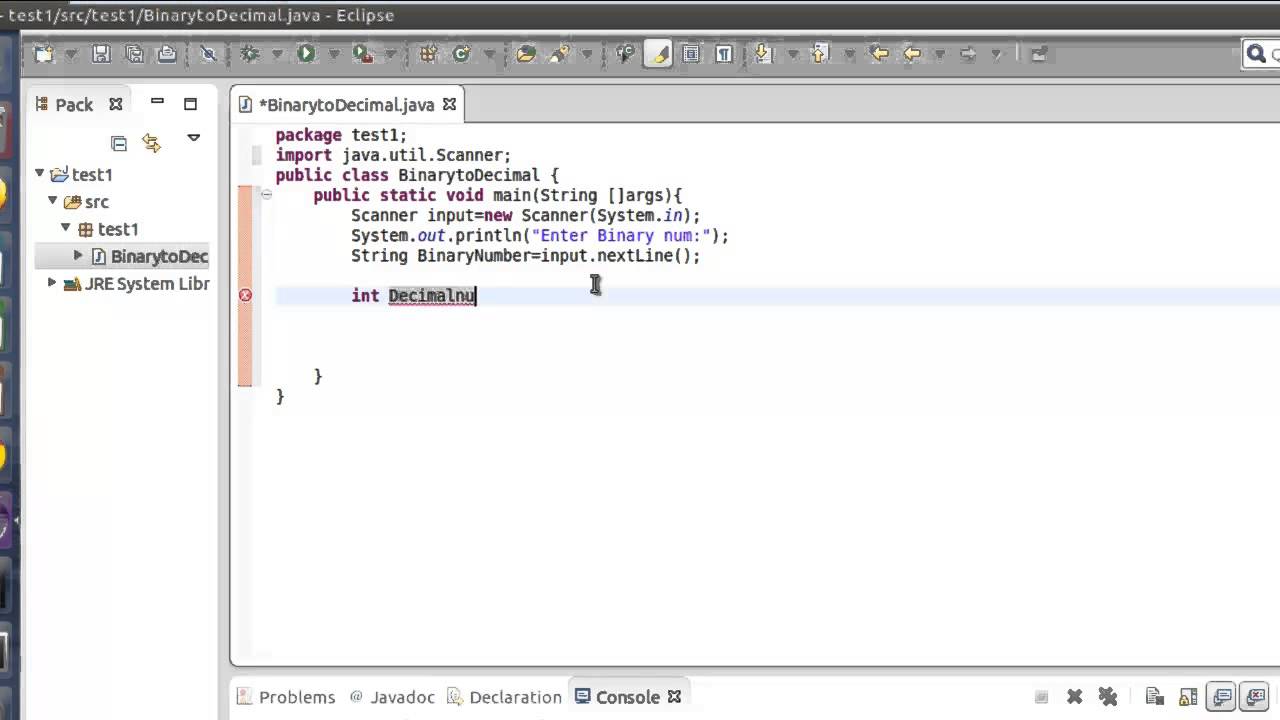Screen dimensions: 1280x720
Task: Open the Run button dropdown arrow
Action: tap(334, 54)
